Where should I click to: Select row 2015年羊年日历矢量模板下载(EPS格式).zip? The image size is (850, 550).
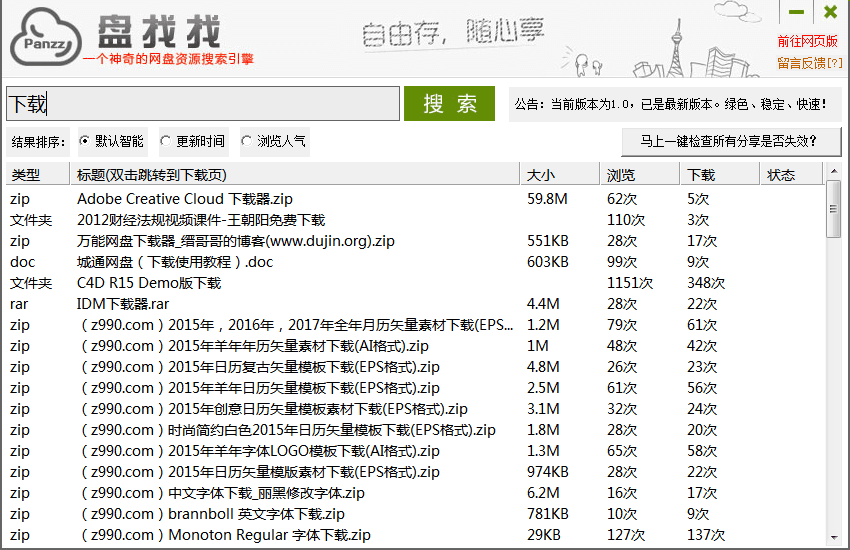click(415, 388)
